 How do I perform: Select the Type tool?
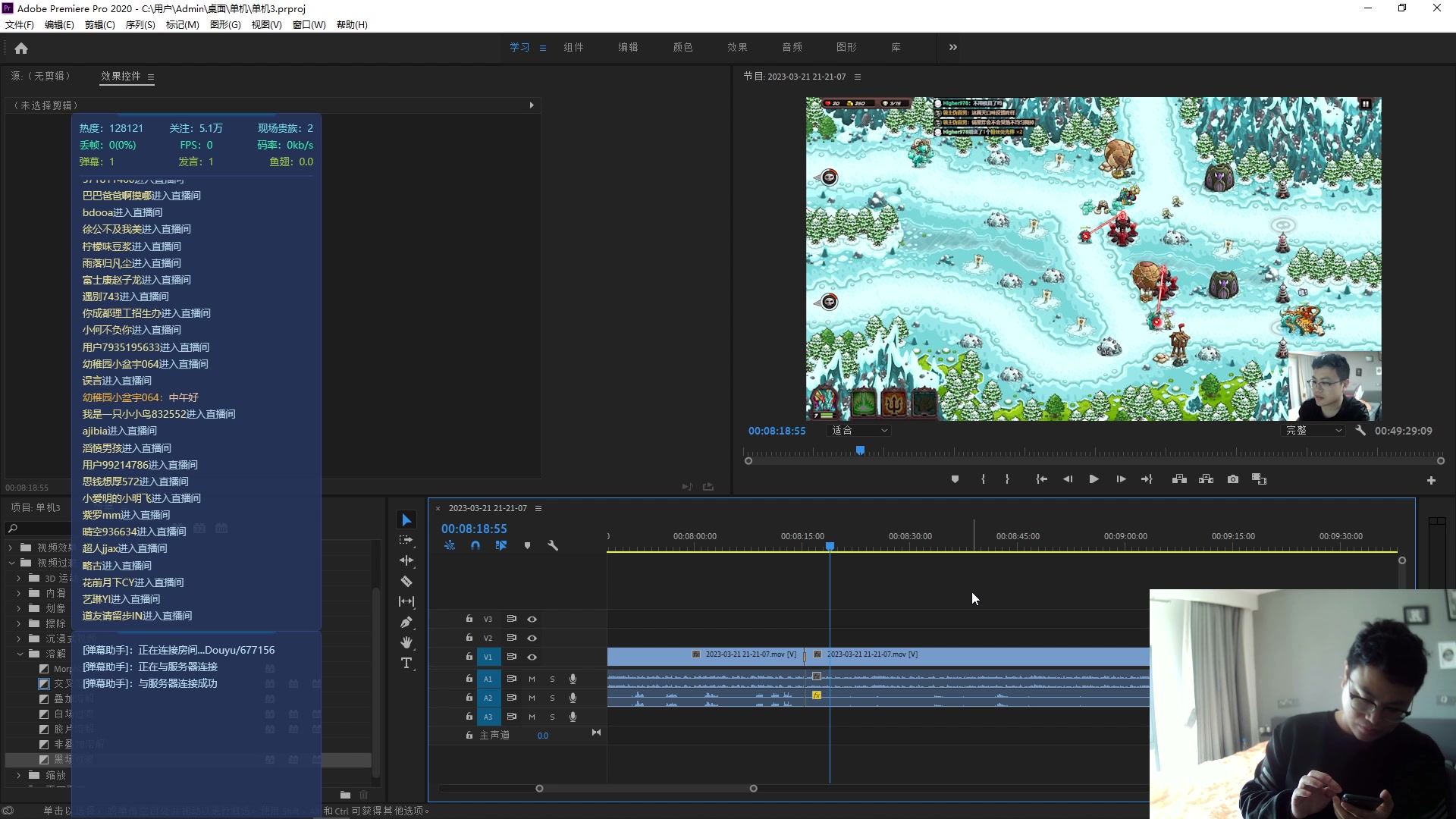[x=406, y=663]
